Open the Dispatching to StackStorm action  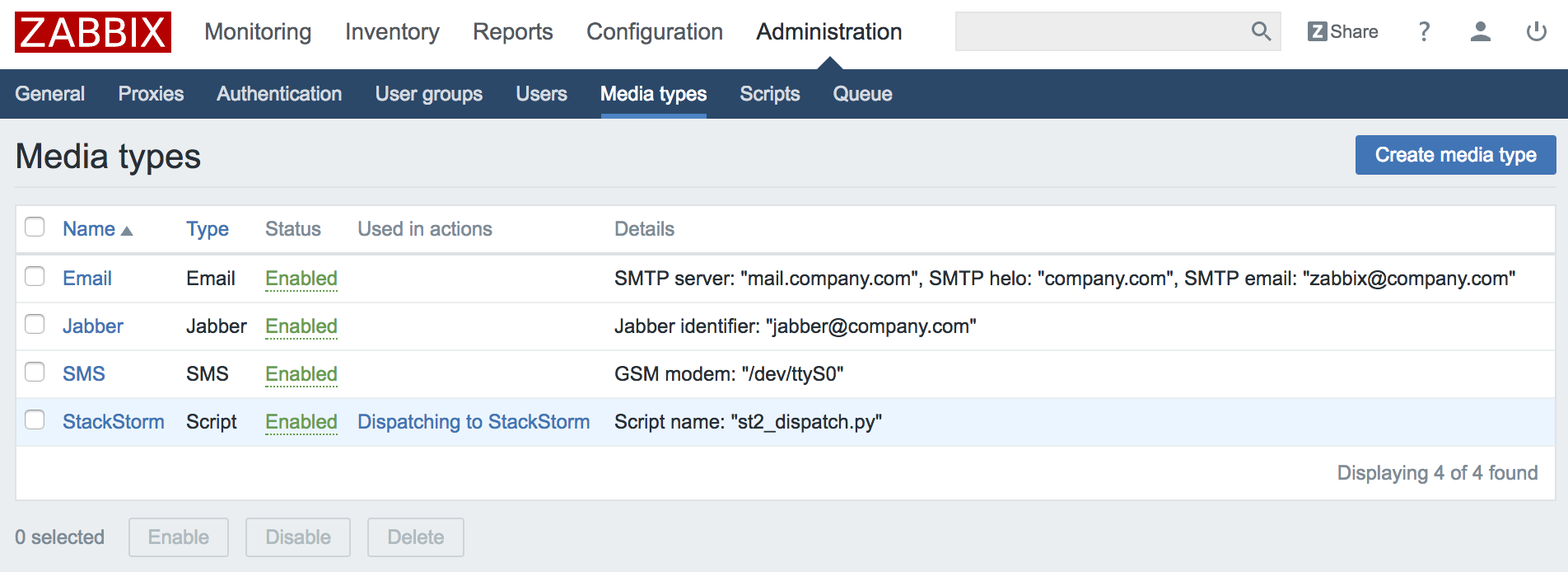pyautogui.click(x=474, y=422)
